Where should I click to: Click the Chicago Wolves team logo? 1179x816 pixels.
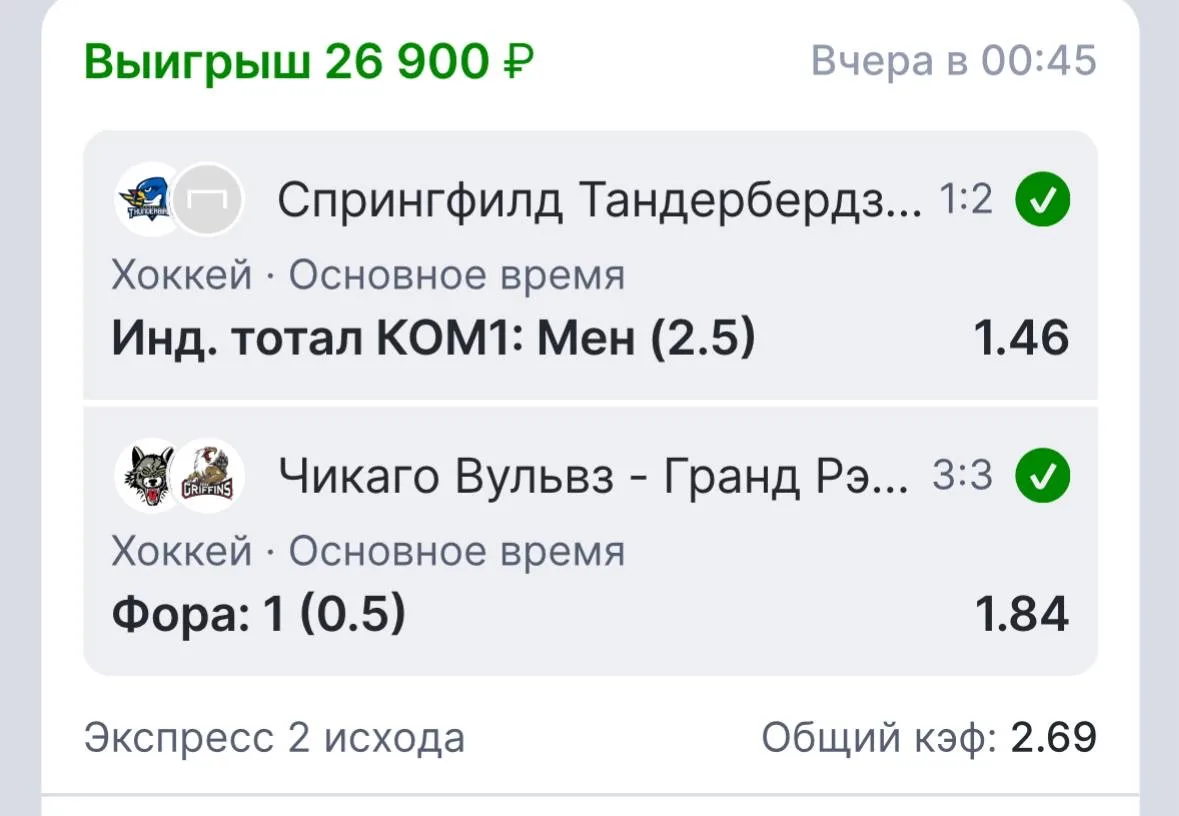[x=150, y=476]
